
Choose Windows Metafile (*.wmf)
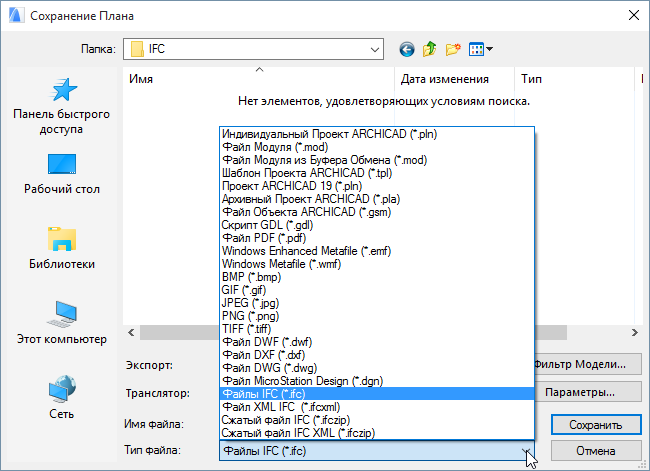(377, 264)
